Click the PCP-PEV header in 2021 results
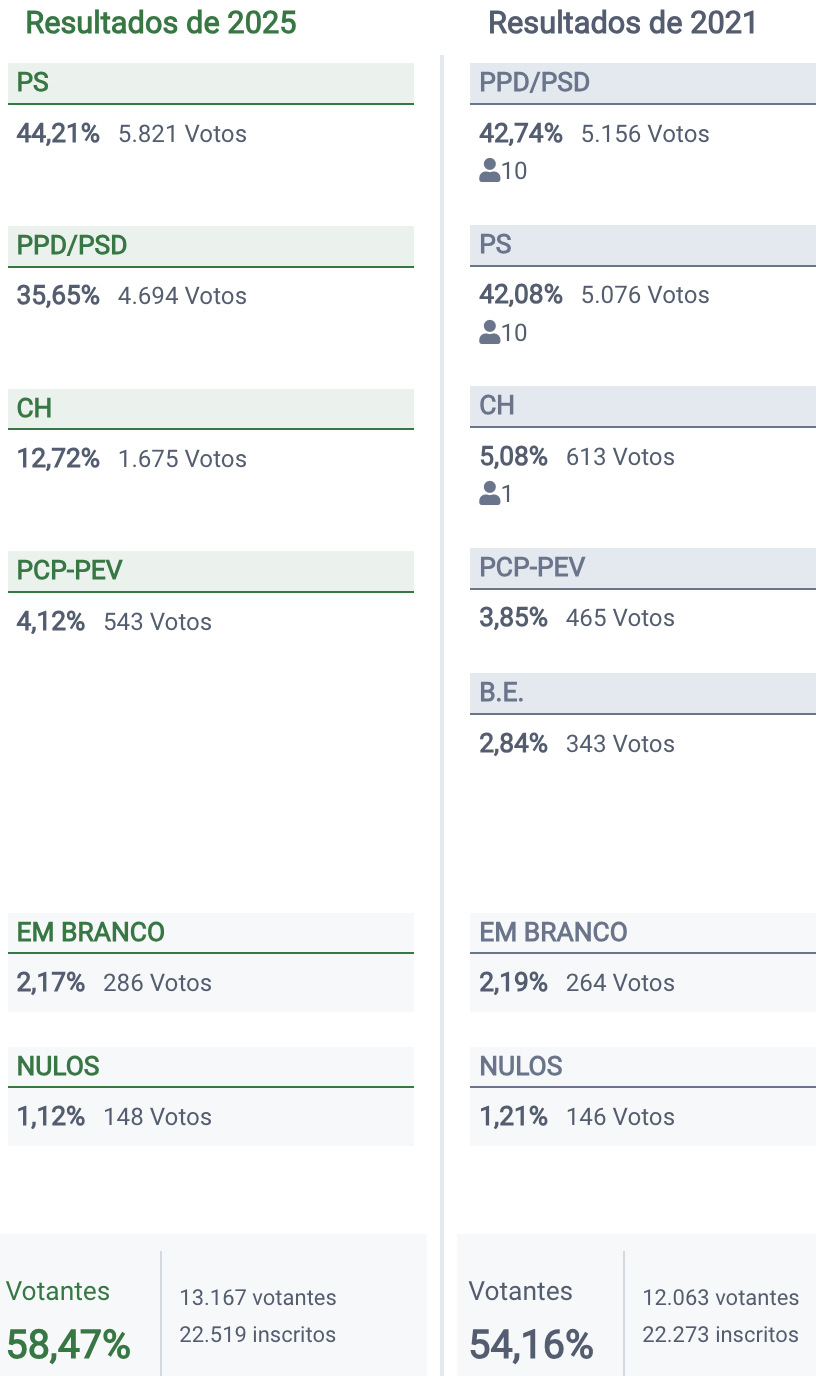The height and width of the screenshot is (1376, 816). 642,568
